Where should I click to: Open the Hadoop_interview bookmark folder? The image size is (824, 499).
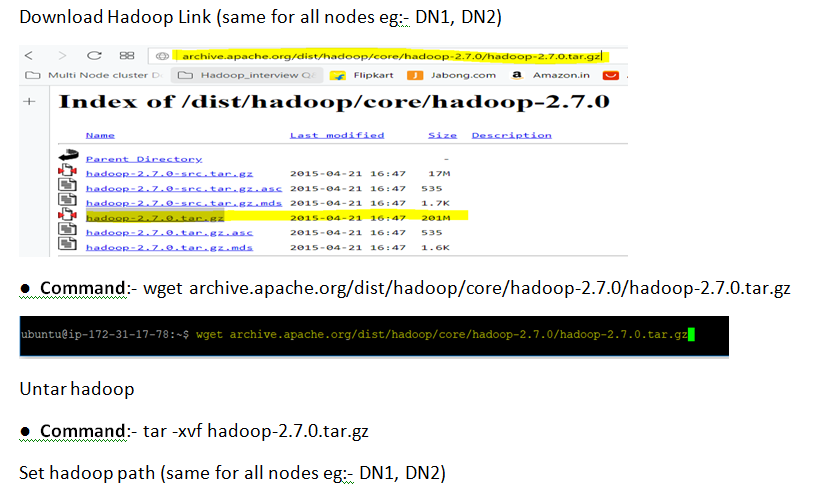pyautogui.click(x=247, y=75)
